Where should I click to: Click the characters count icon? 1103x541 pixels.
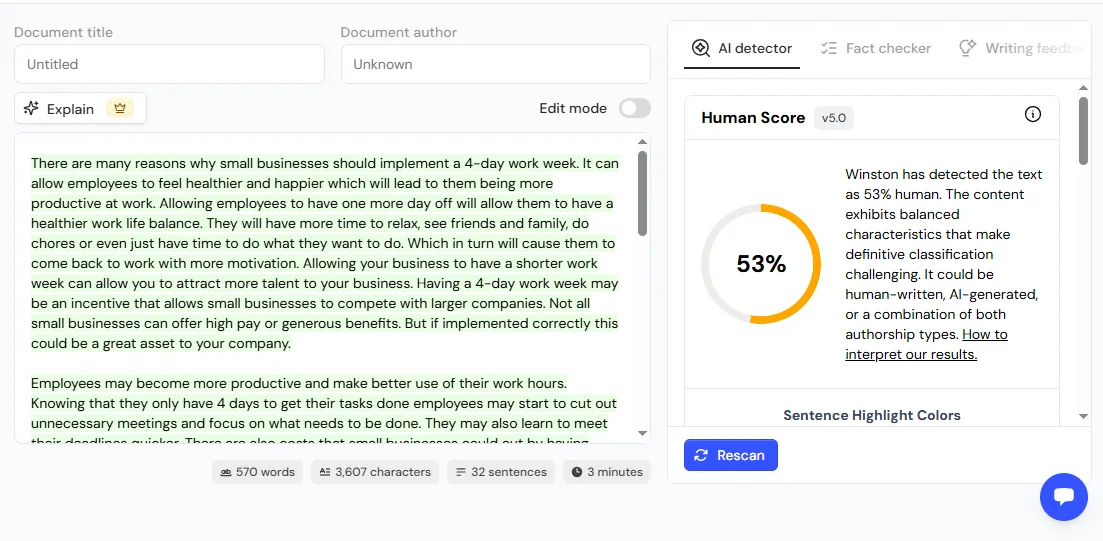coord(325,472)
